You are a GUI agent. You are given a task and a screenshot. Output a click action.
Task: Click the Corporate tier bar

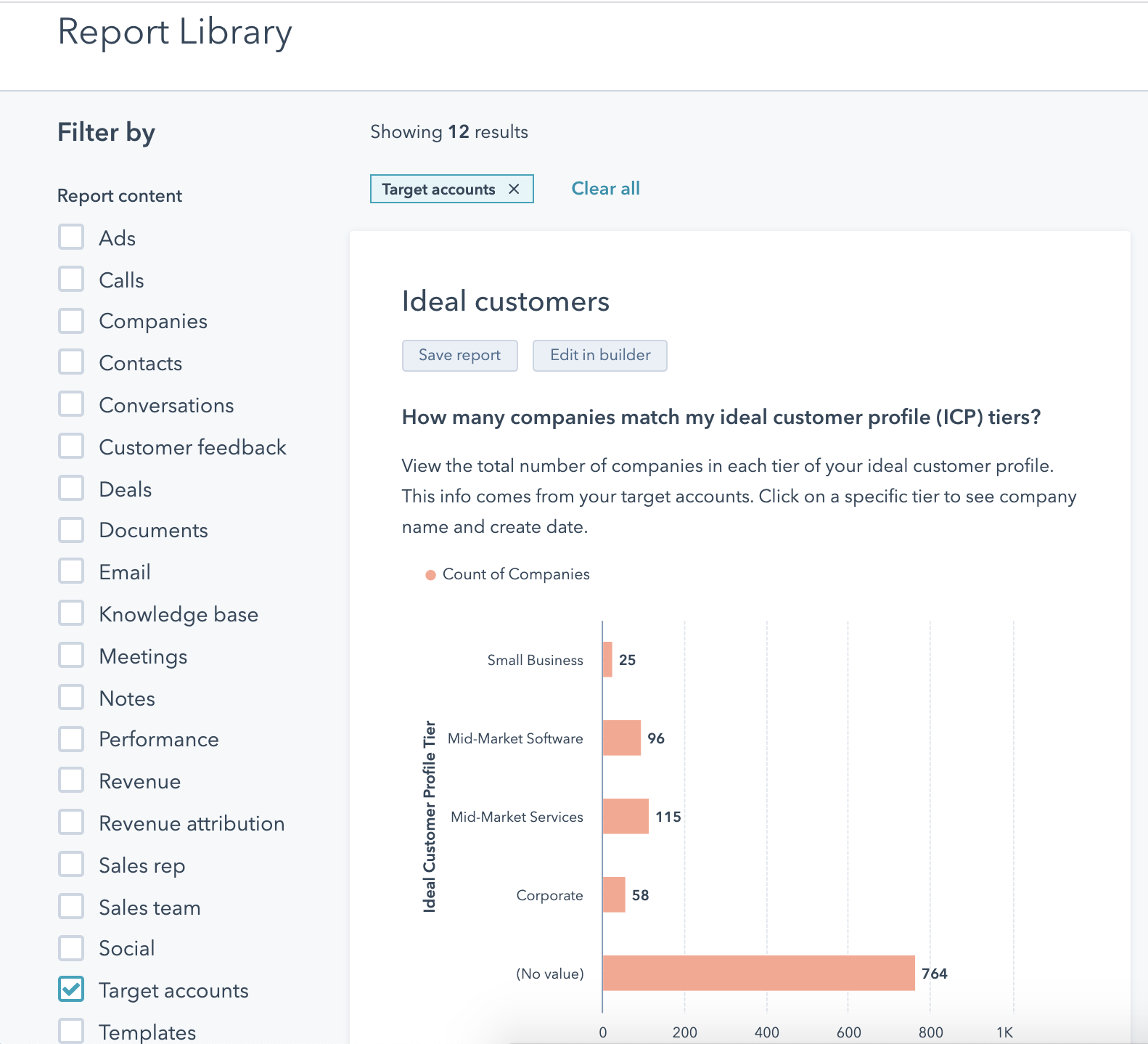pos(614,894)
